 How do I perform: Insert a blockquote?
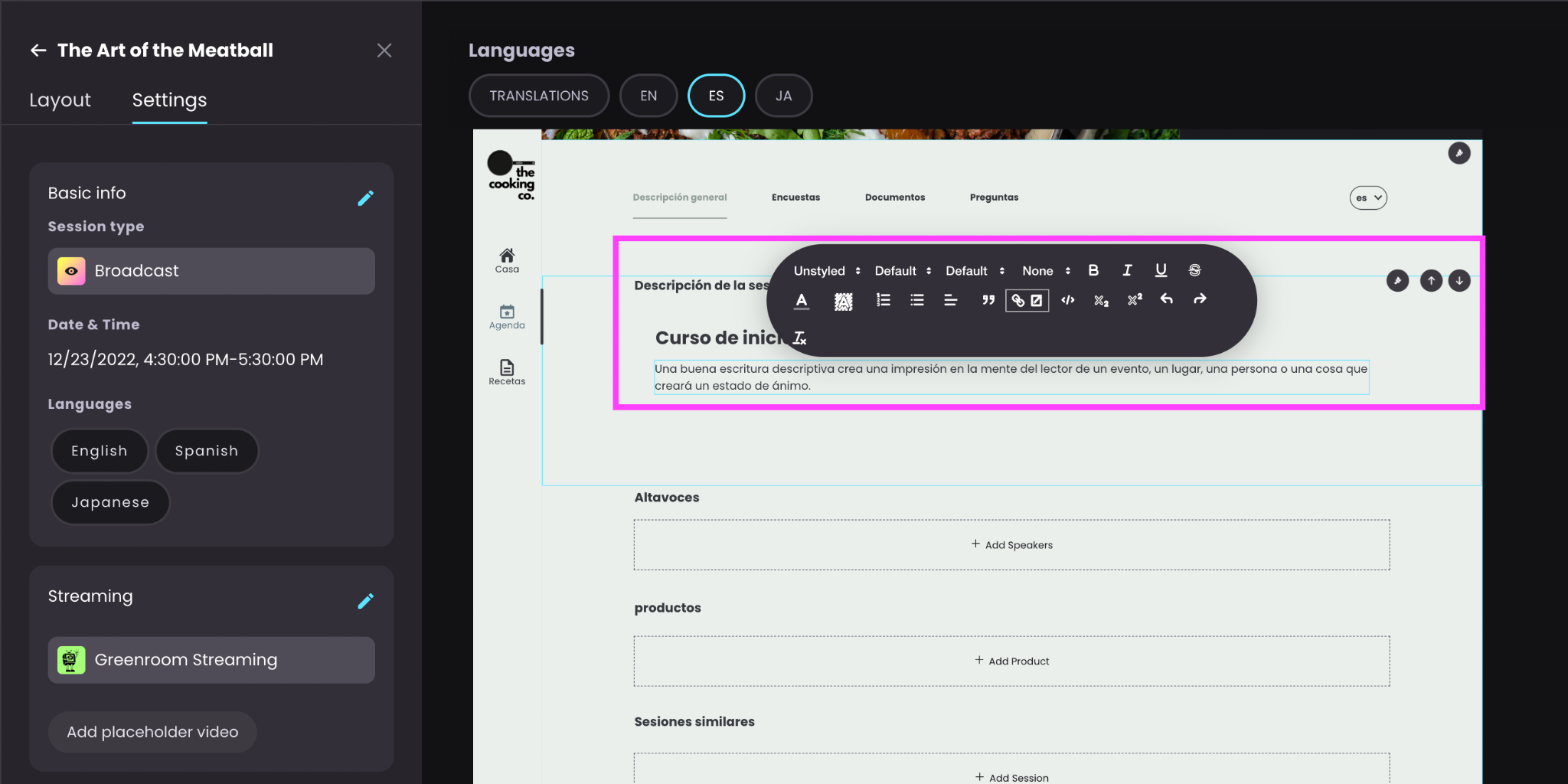988,300
